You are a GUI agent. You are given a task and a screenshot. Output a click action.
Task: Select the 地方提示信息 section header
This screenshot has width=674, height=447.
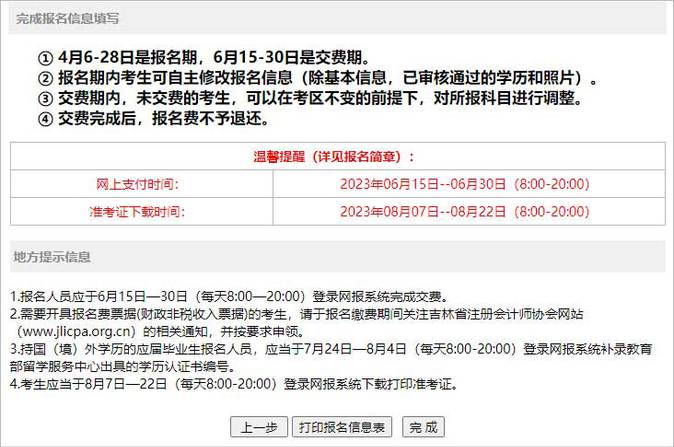[54, 257]
